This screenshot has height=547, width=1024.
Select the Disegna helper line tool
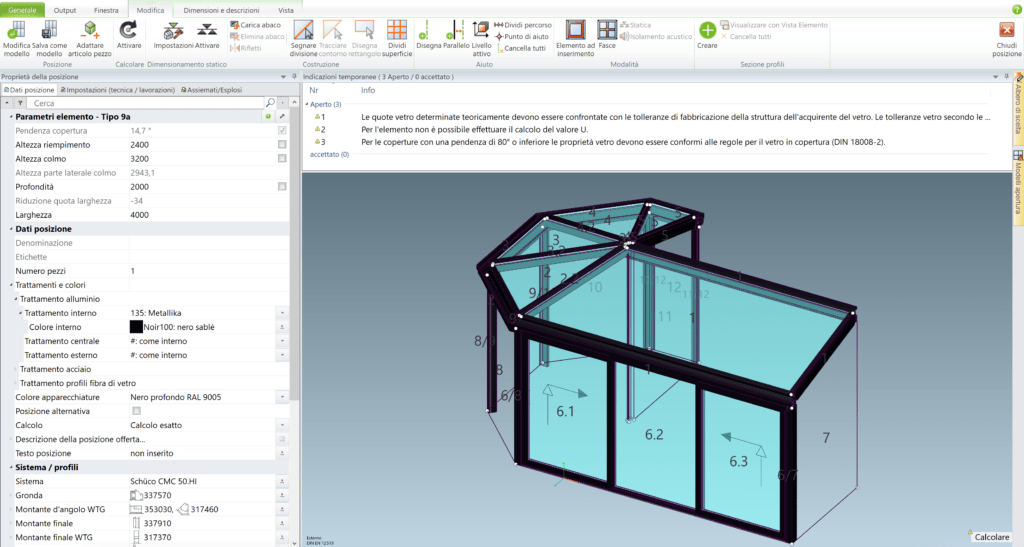click(x=428, y=34)
